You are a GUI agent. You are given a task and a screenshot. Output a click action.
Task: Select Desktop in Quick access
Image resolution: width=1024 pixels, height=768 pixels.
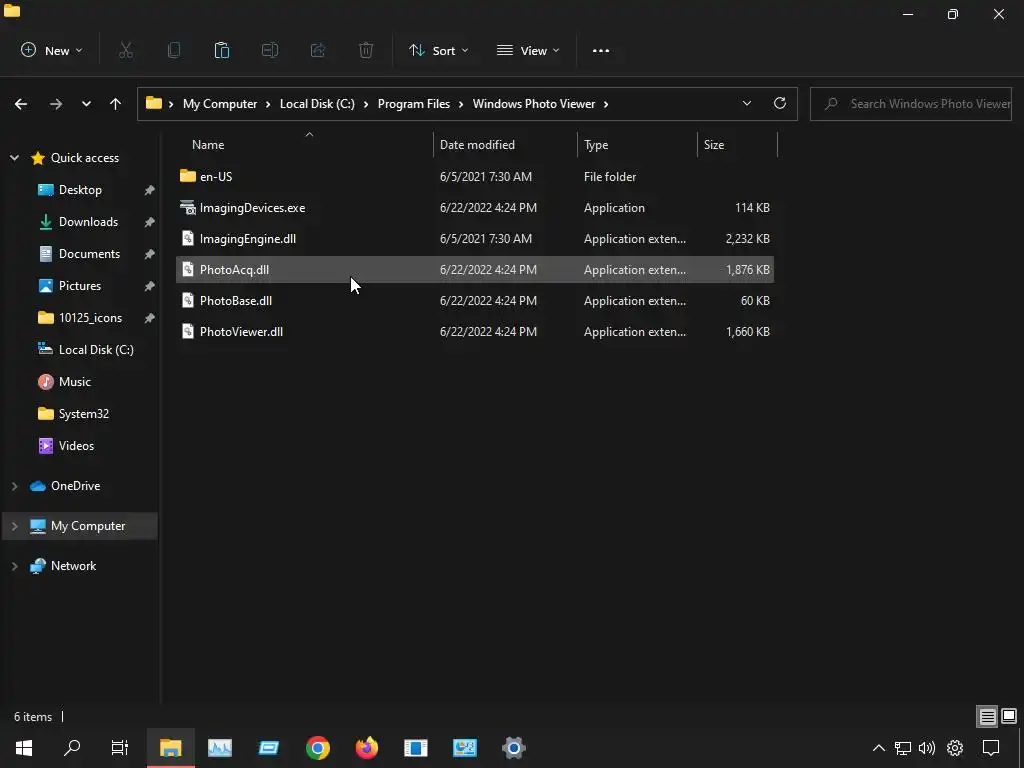(x=80, y=189)
